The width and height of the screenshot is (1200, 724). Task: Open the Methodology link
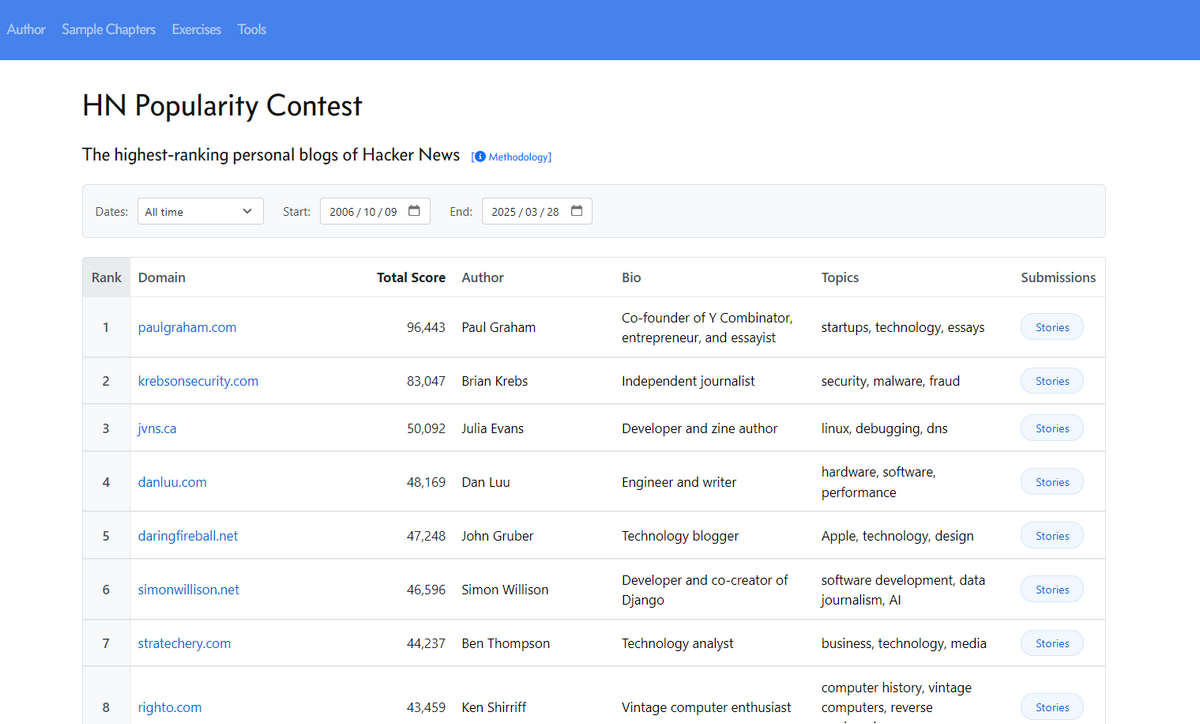(512, 157)
